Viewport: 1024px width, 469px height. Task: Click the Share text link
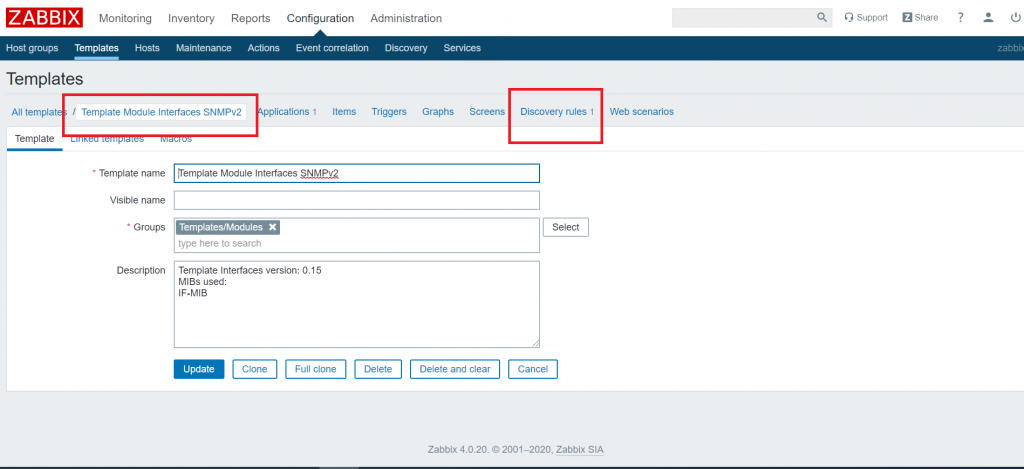point(927,18)
